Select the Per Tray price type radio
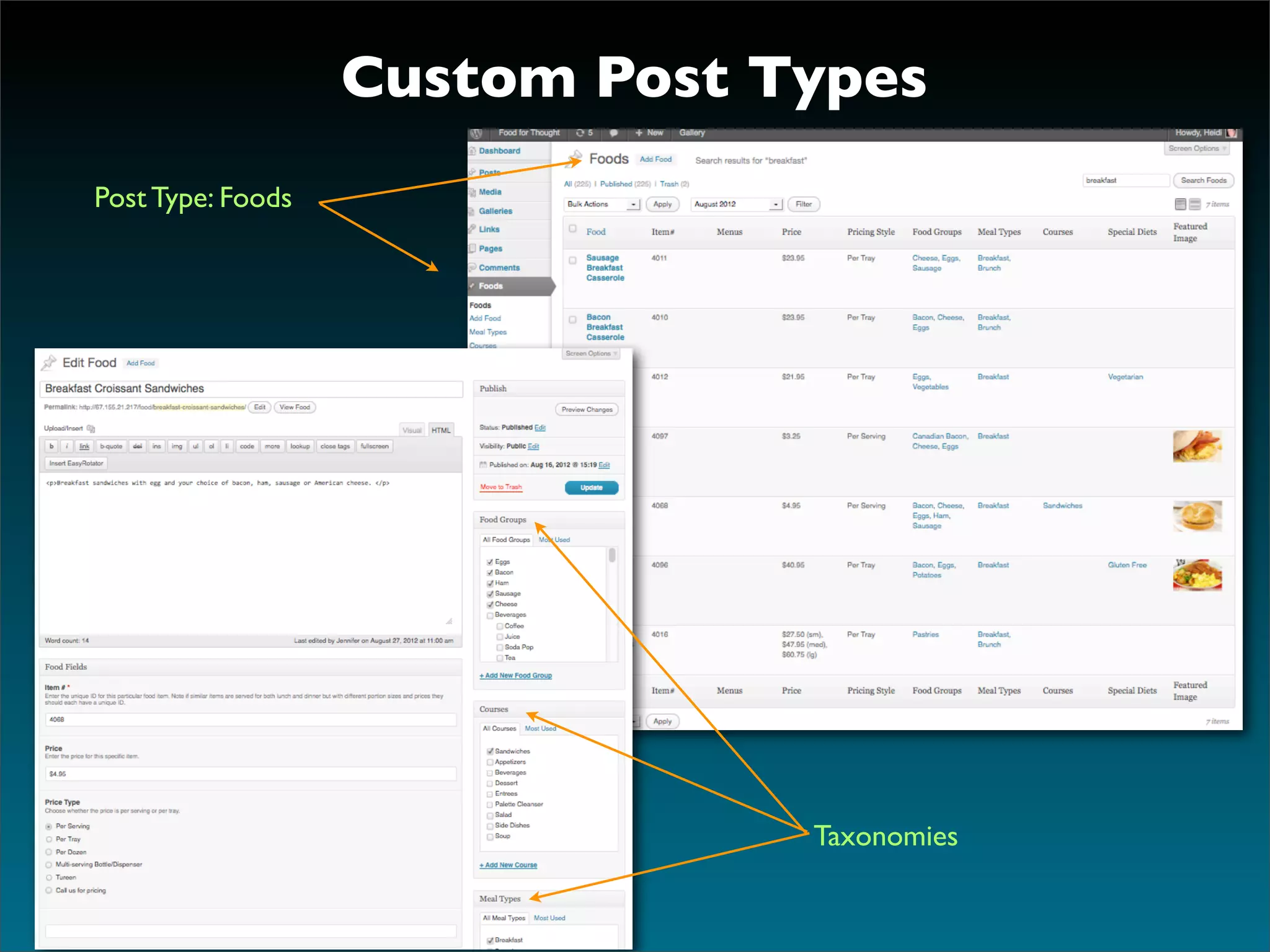Screen dimensions: 1270x952 coord(49,840)
